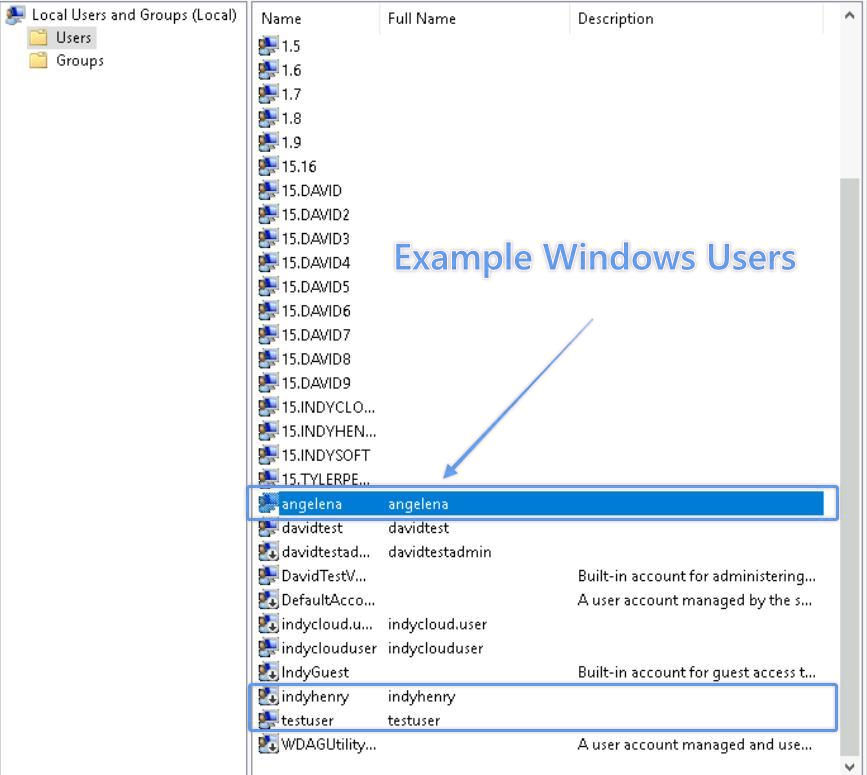Viewport: 867px width, 775px height.
Task: Select user 15.DAVID7 by name
Action: pos(316,335)
